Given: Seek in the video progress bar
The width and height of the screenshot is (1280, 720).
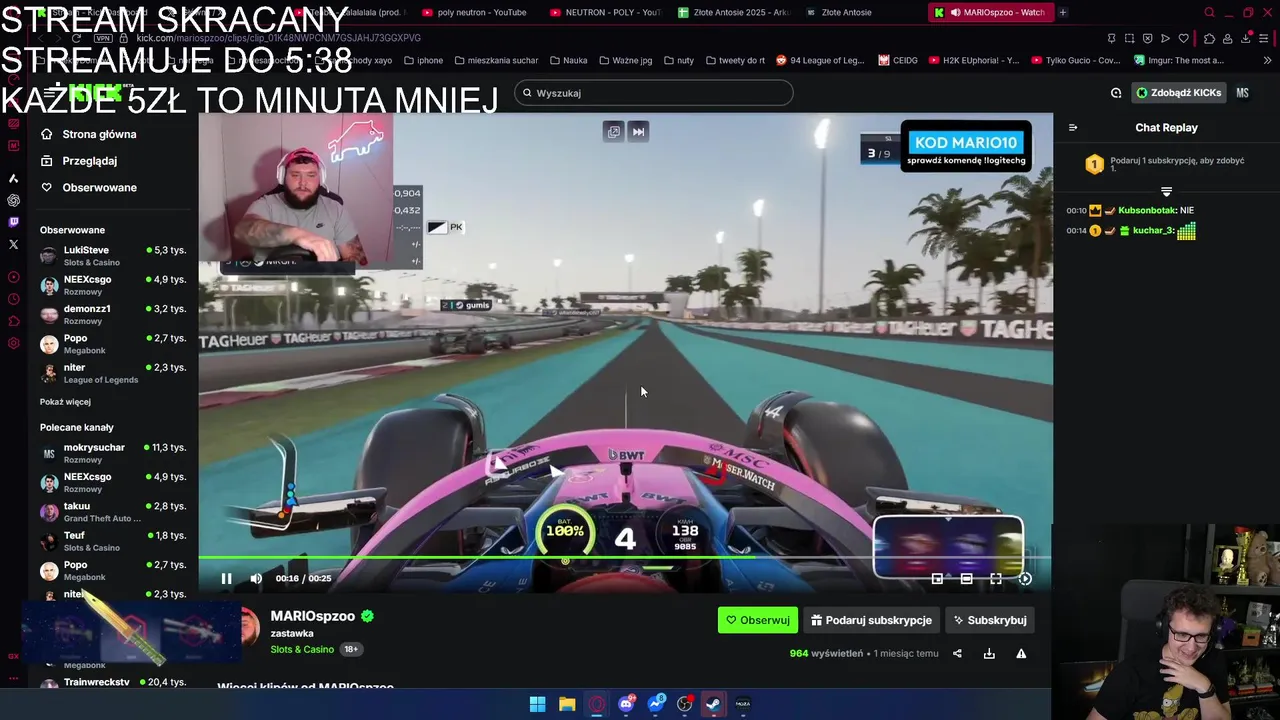Looking at the screenshot, I should 625,558.
